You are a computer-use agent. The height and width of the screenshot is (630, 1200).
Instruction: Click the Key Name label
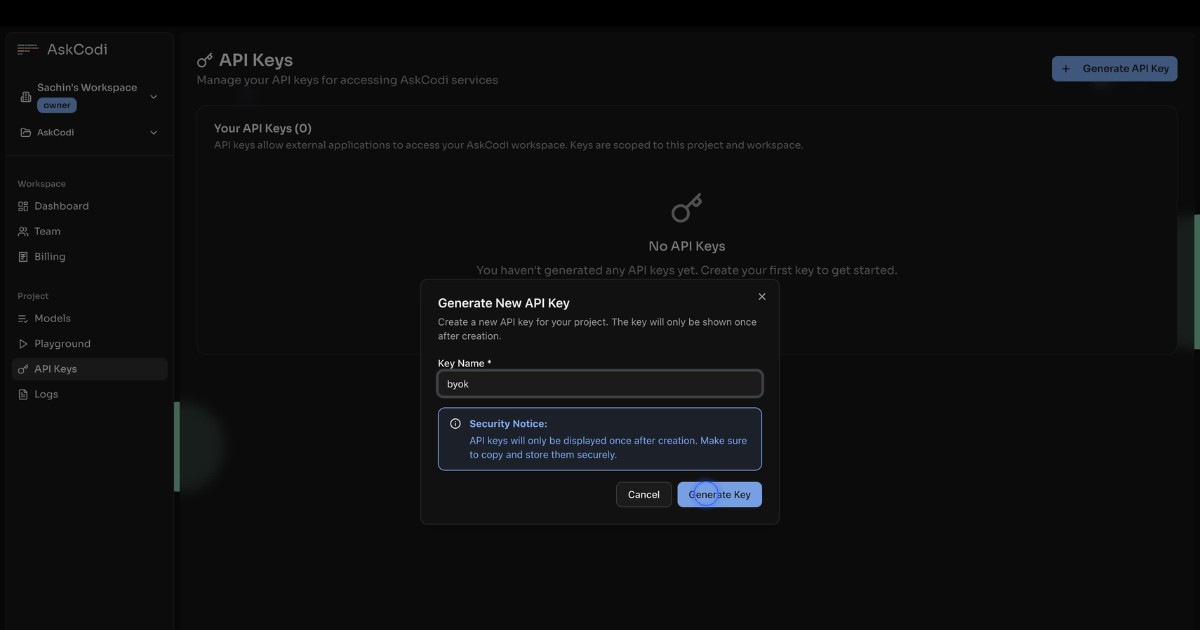pyautogui.click(x=465, y=363)
